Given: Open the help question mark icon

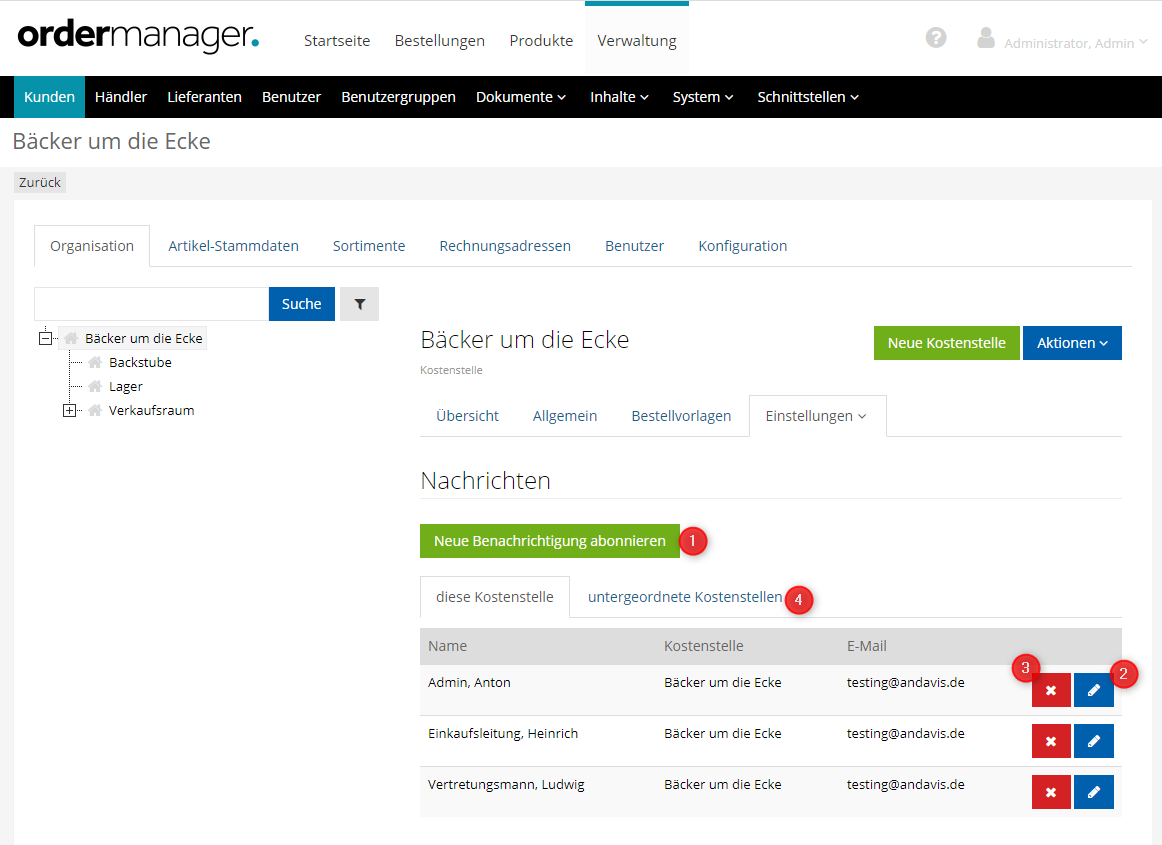Looking at the screenshot, I should 936,38.
